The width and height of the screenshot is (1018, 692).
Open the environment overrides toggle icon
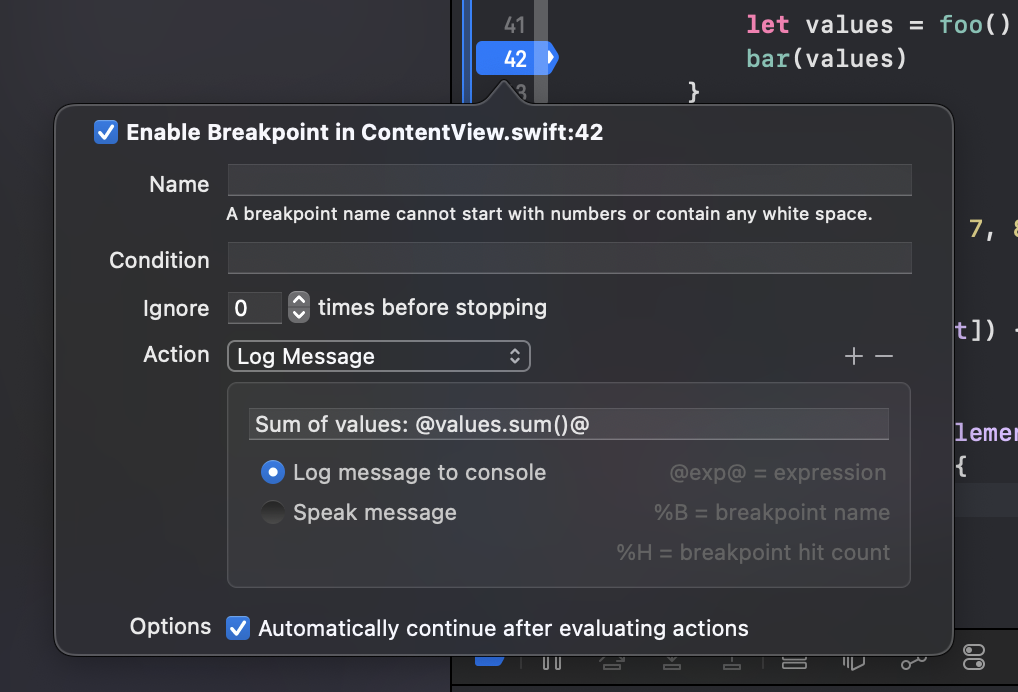tap(974, 657)
